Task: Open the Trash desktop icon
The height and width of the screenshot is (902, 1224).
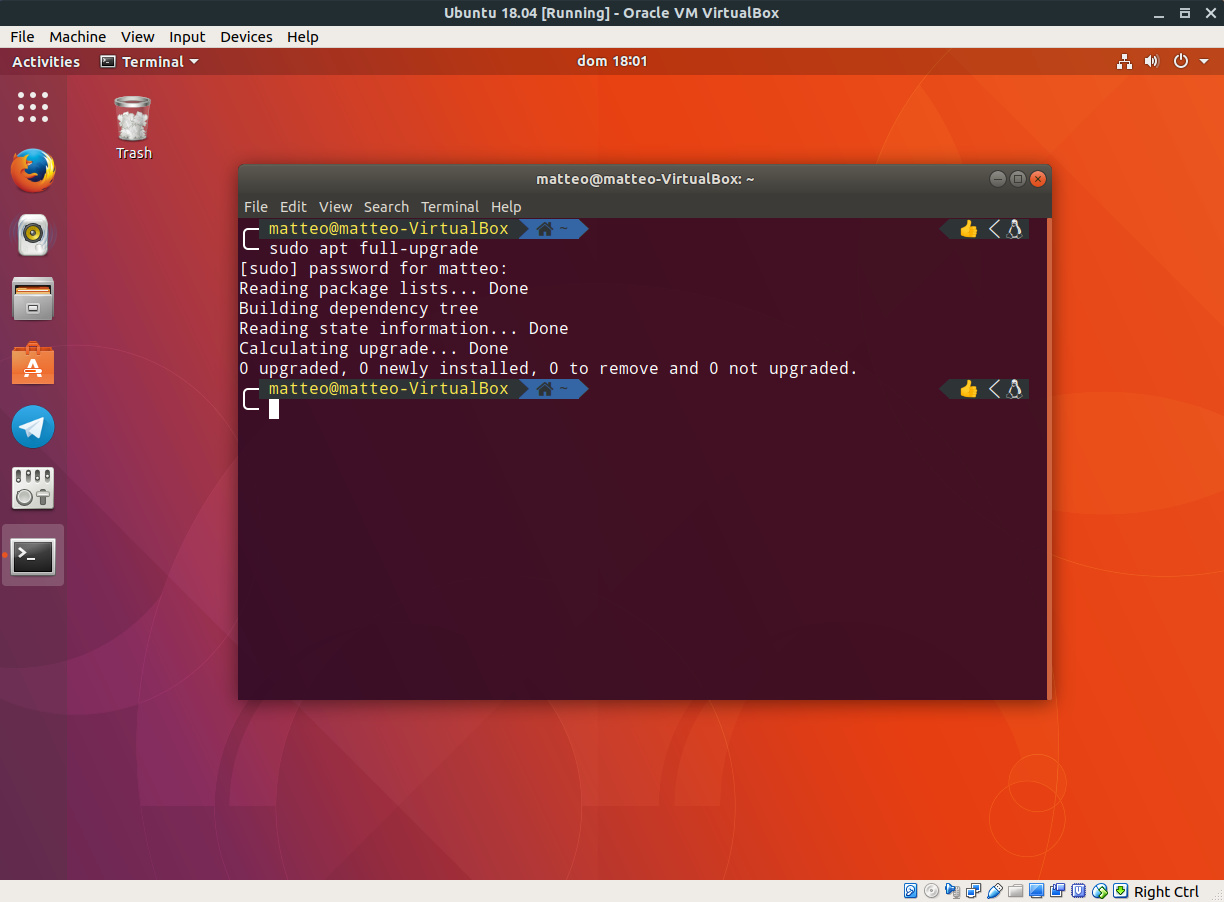Action: pyautogui.click(x=133, y=127)
